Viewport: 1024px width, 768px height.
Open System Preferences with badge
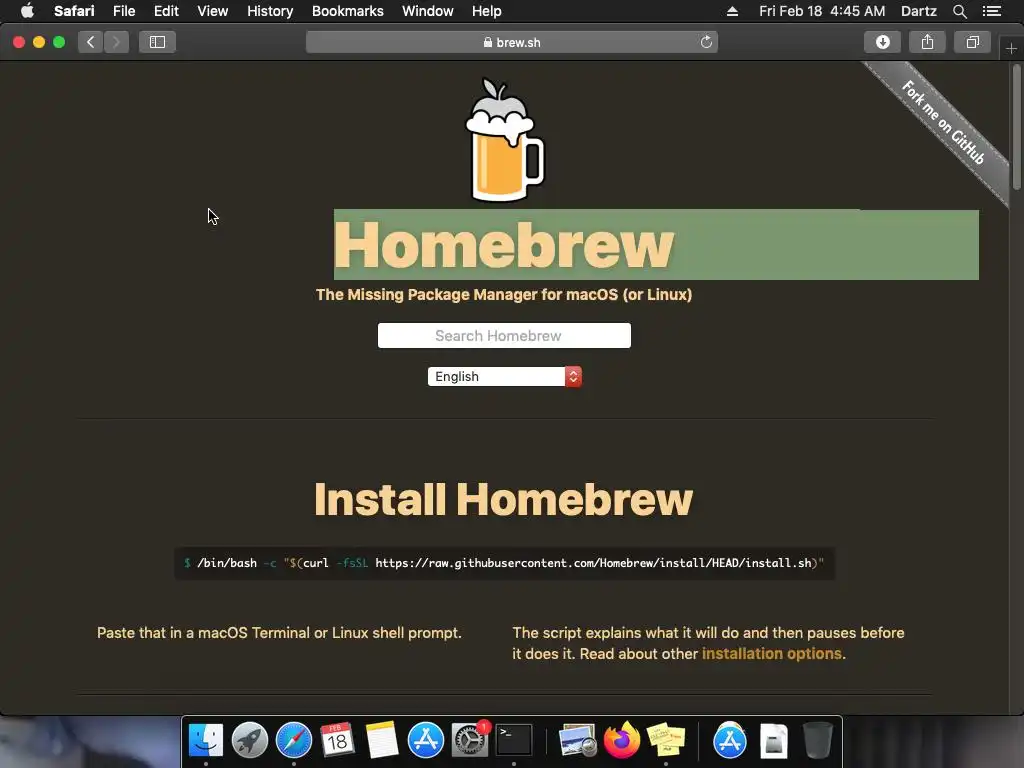point(470,741)
